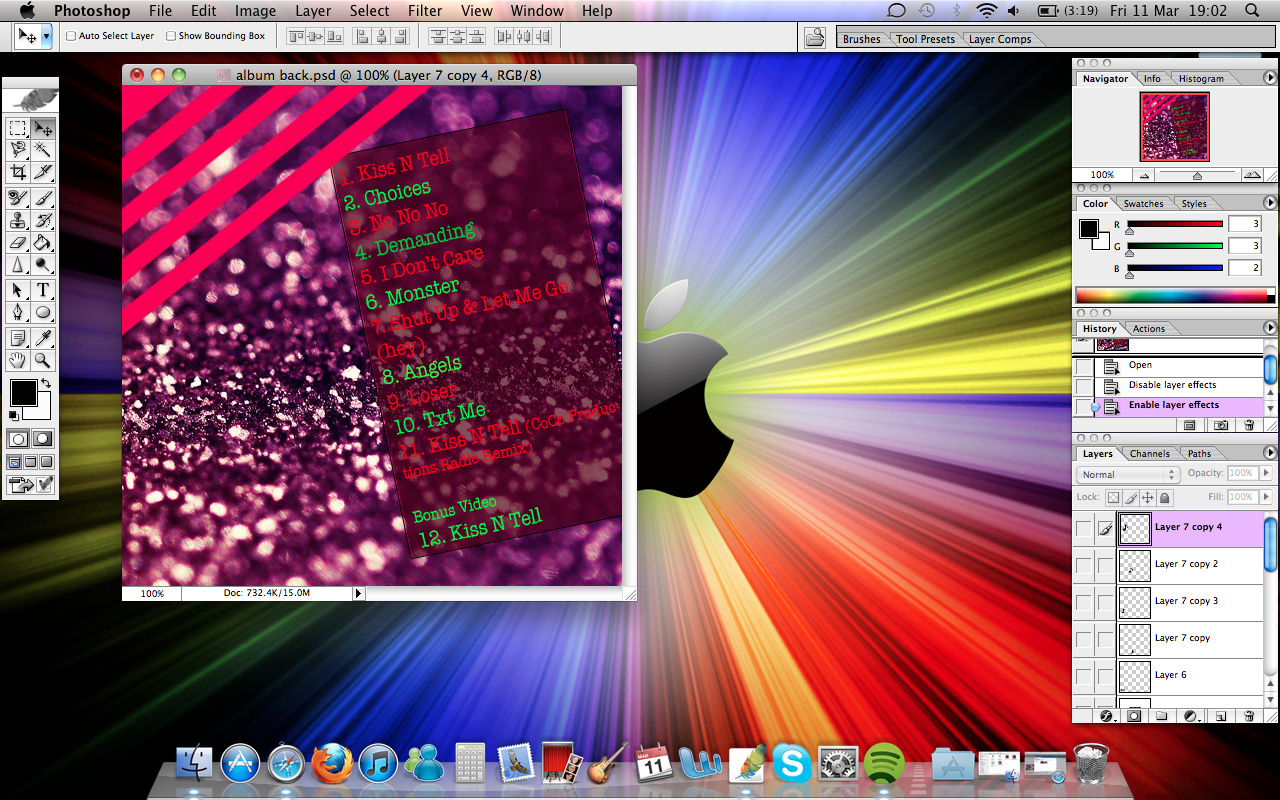Toggle visibility of Layer 7 copy 4
This screenshot has width=1280, height=800.
(1084, 528)
